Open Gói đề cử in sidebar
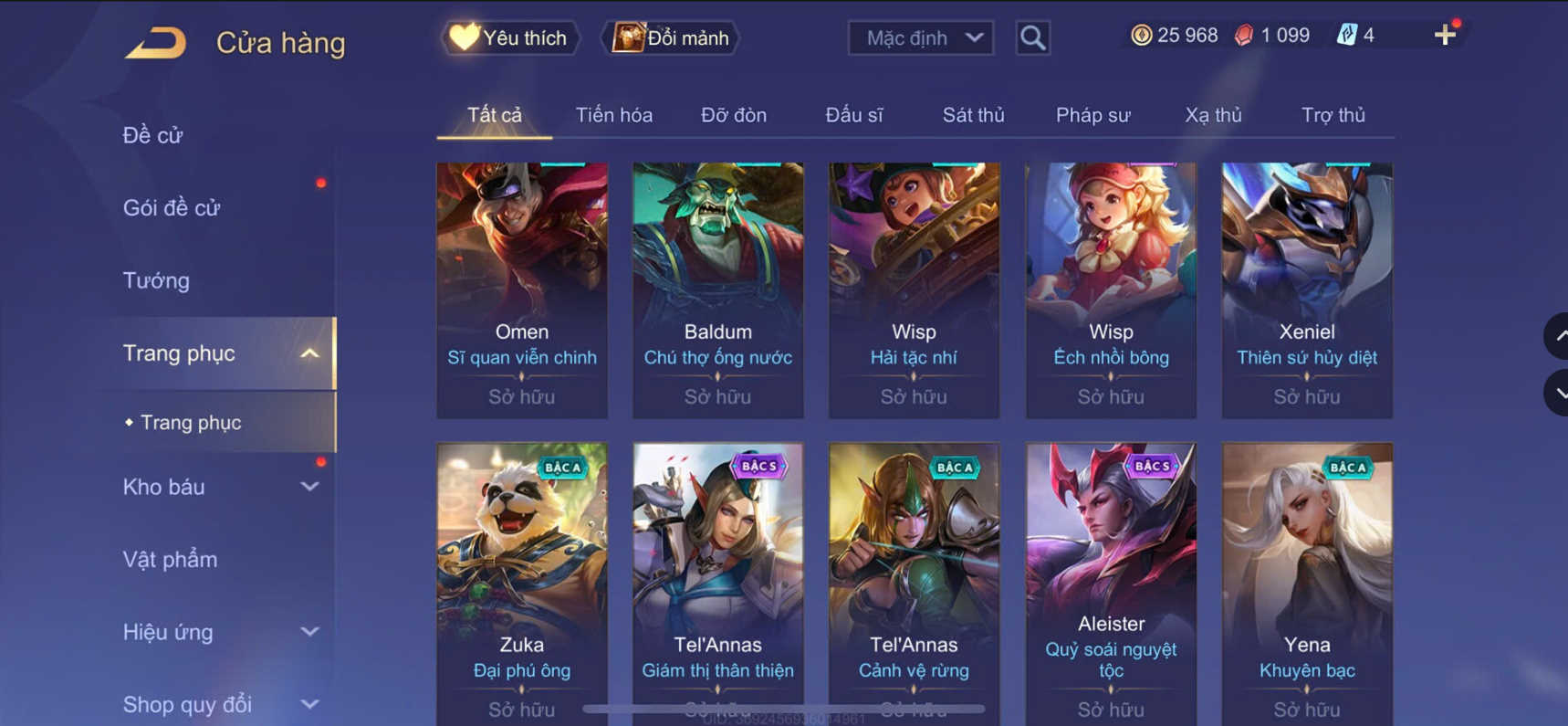The image size is (1568, 726). [172, 207]
